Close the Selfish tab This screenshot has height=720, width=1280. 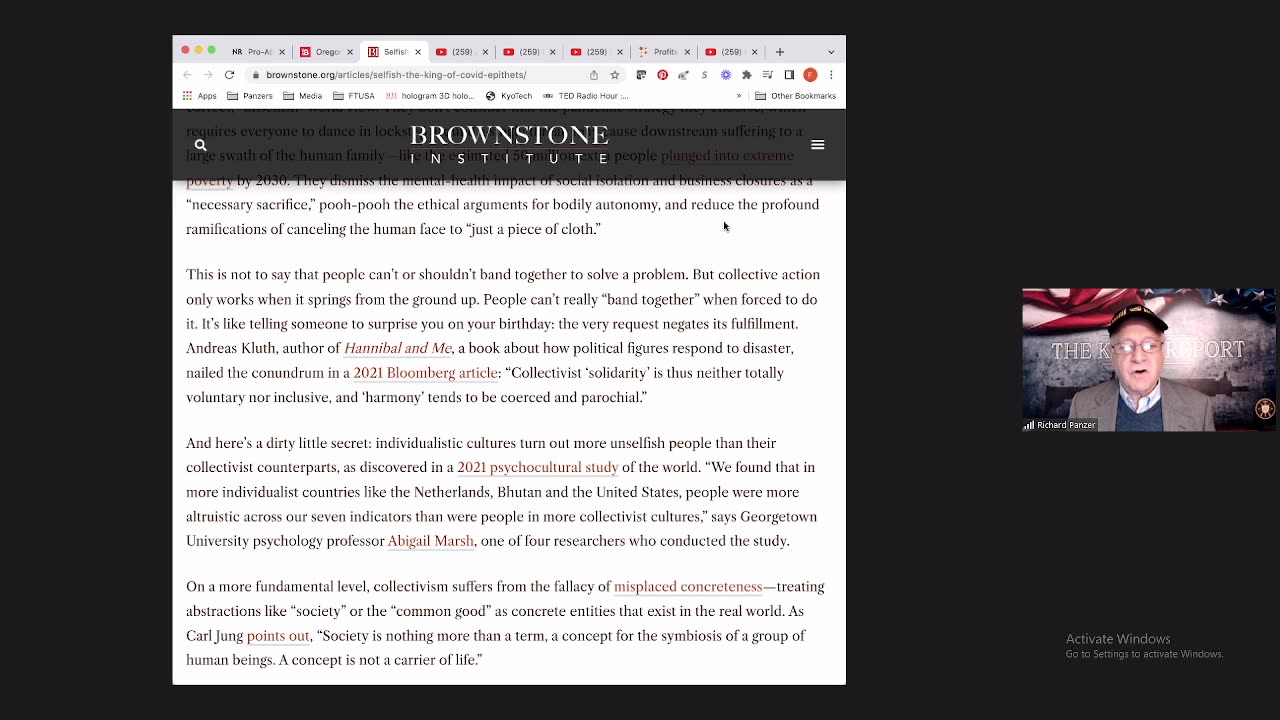click(x=418, y=52)
